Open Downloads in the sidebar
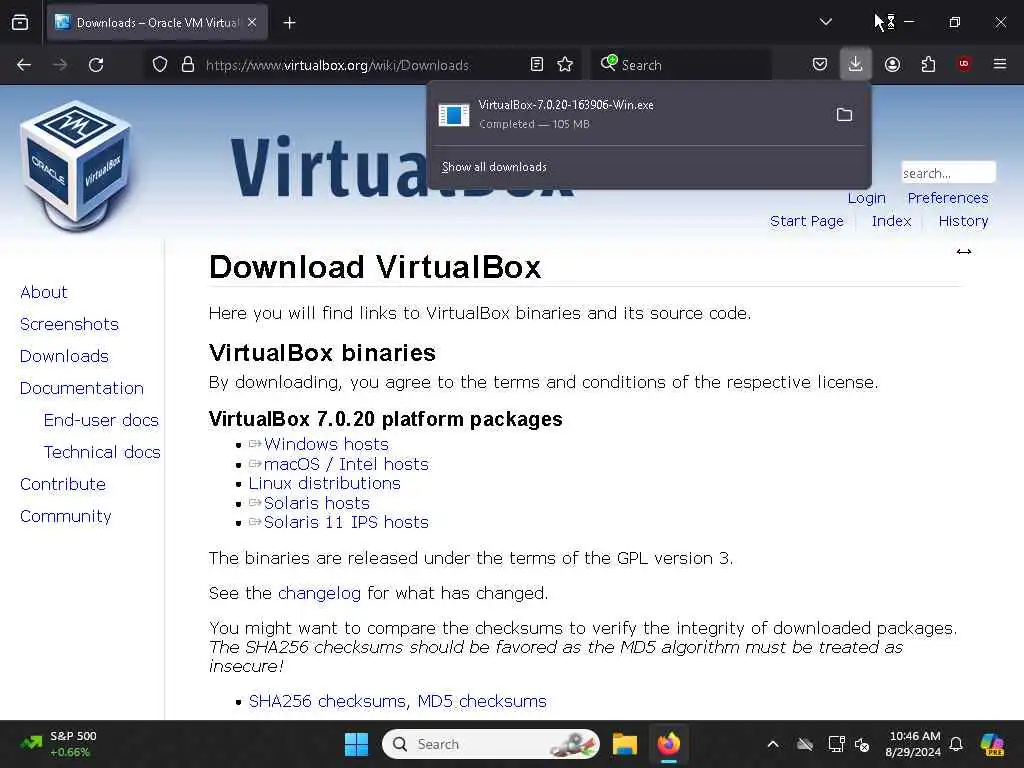This screenshot has height=768, width=1024. point(64,356)
